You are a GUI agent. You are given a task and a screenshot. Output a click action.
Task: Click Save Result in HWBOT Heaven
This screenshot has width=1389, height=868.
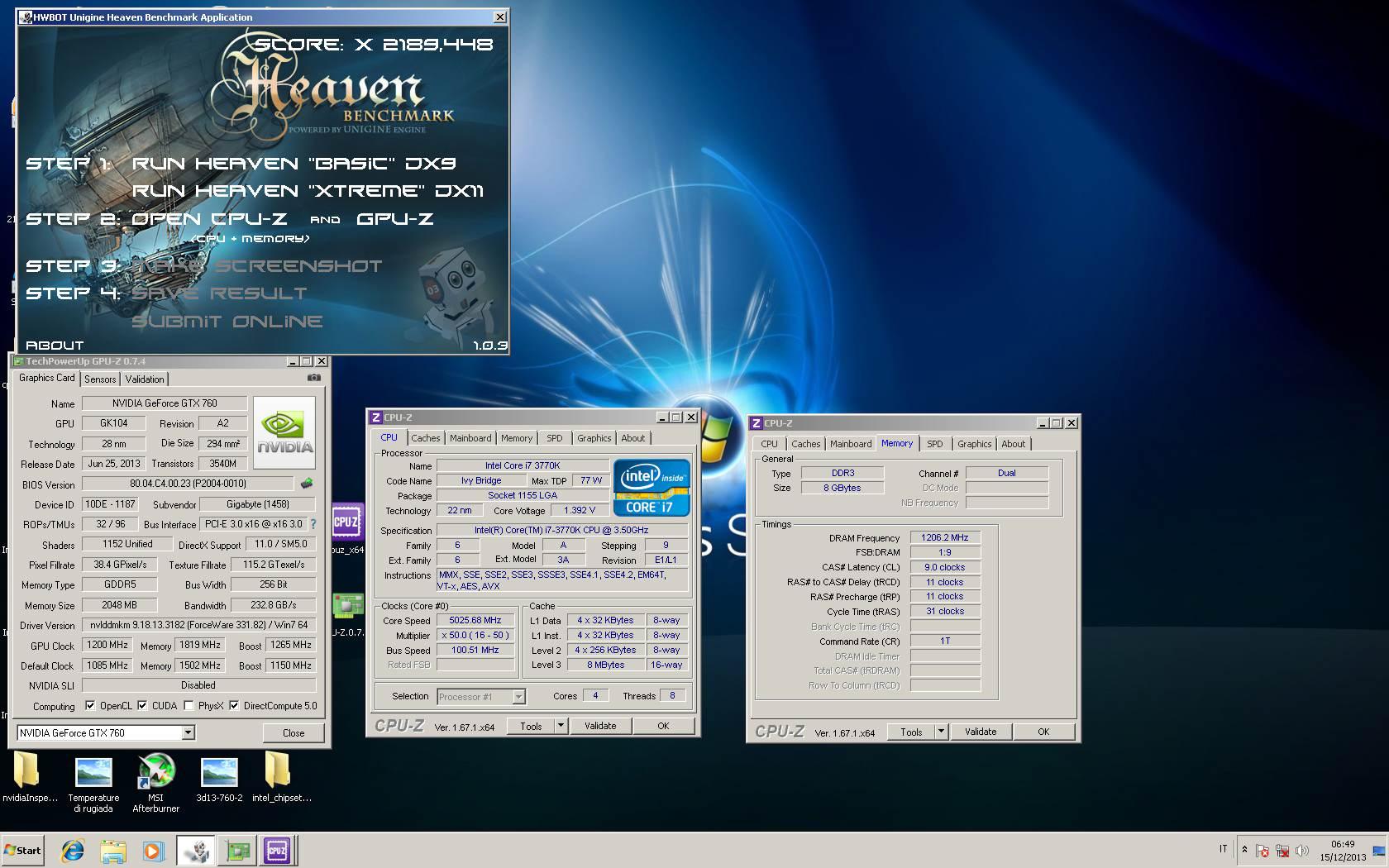[219, 293]
